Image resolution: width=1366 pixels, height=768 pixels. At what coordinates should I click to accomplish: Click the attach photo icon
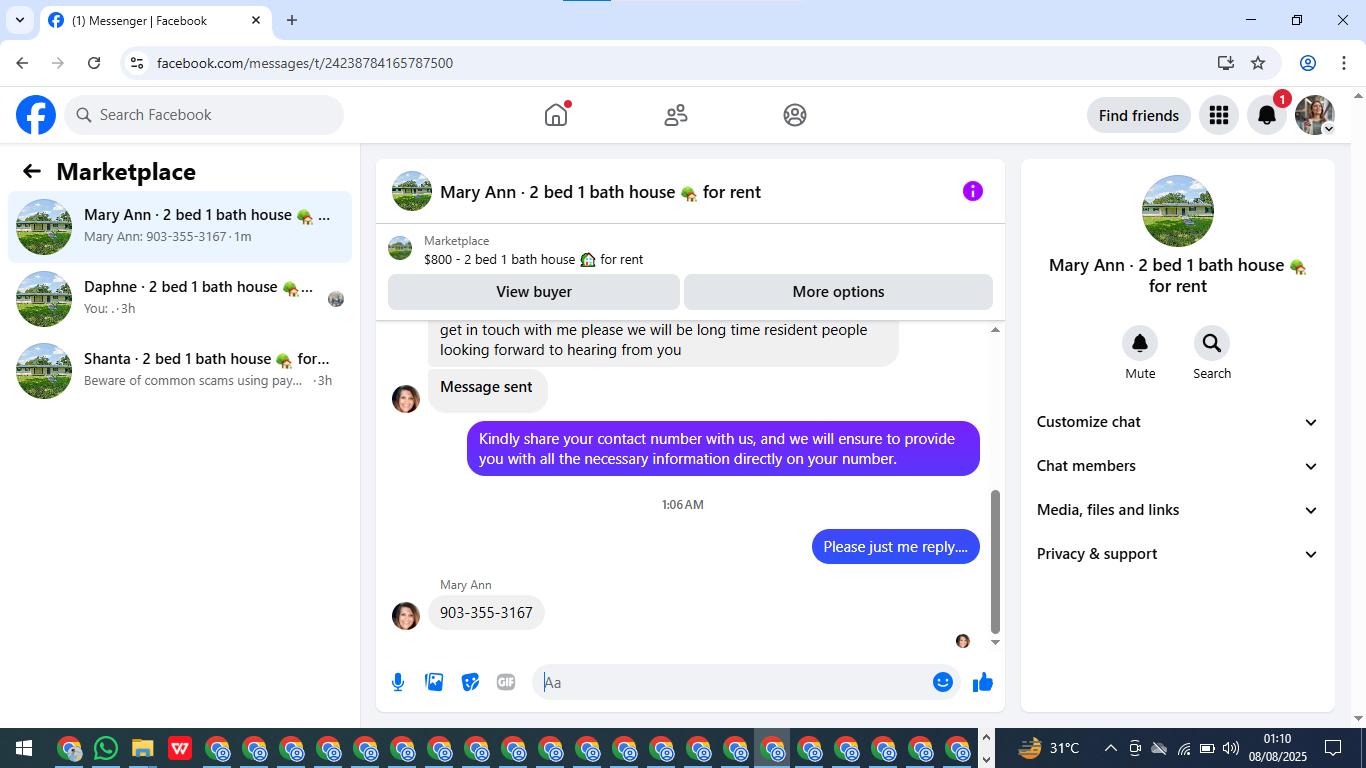434,682
